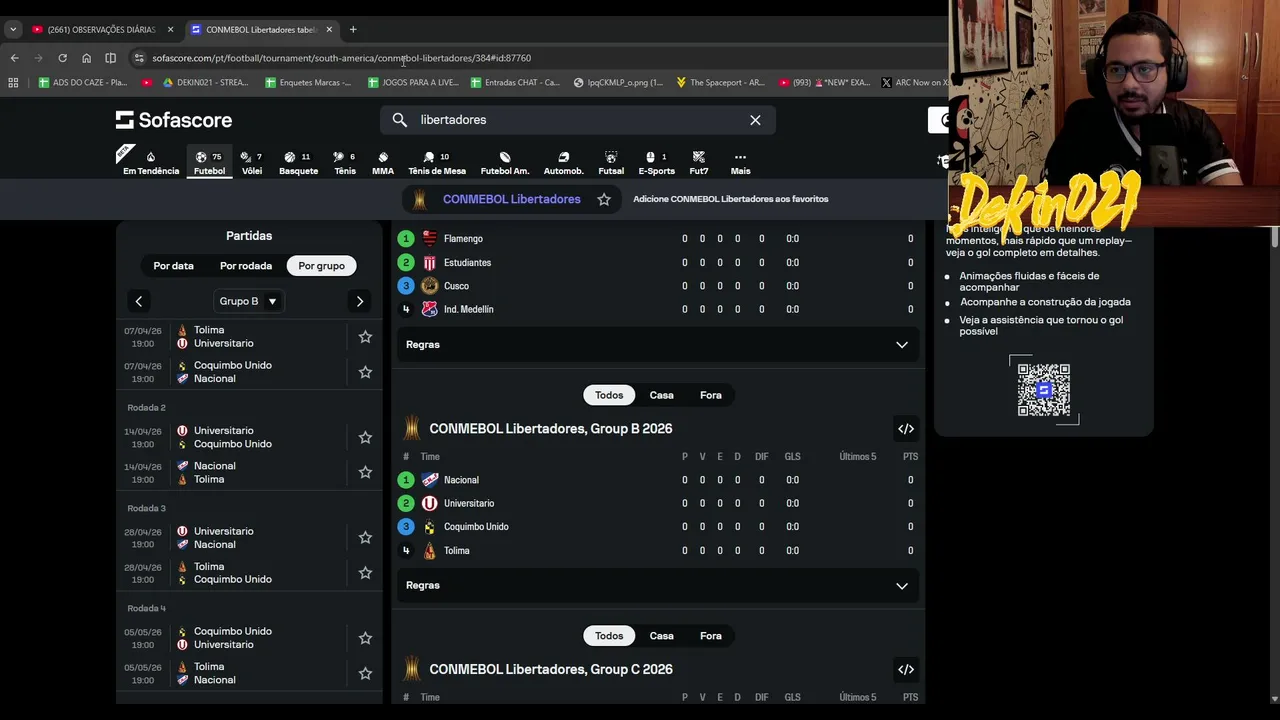The height and width of the screenshot is (720, 1280).
Task: Select the E-Sports category
Action: coord(656,163)
